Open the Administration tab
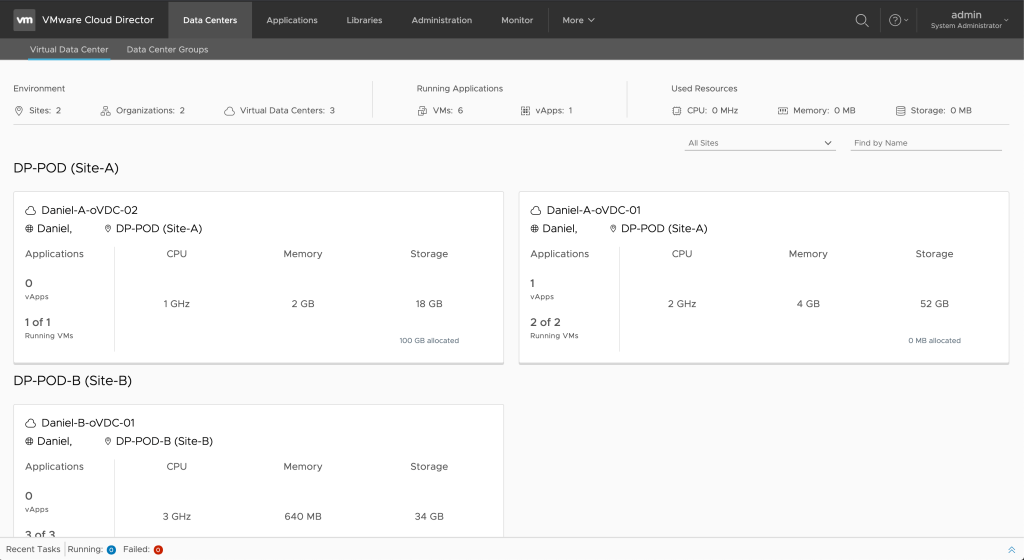 click(x=441, y=20)
